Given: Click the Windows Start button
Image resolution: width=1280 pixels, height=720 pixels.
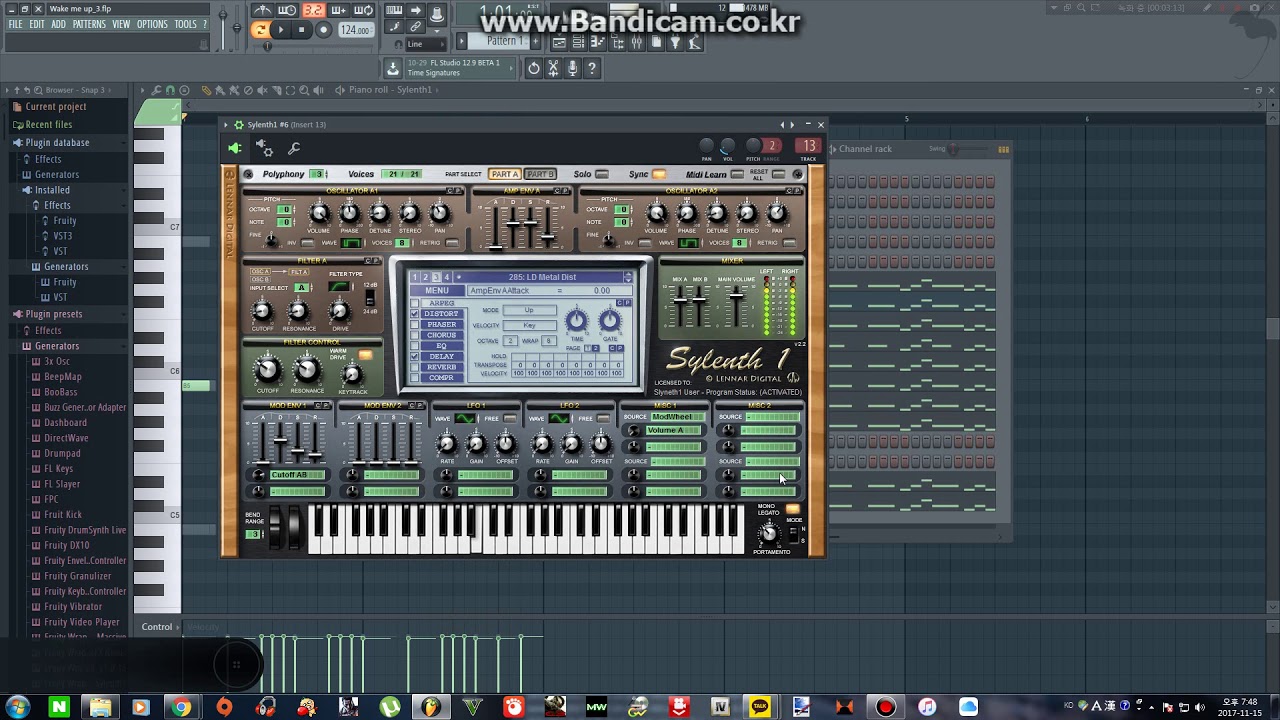Looking at the screenshot, I should click(18, 708).
